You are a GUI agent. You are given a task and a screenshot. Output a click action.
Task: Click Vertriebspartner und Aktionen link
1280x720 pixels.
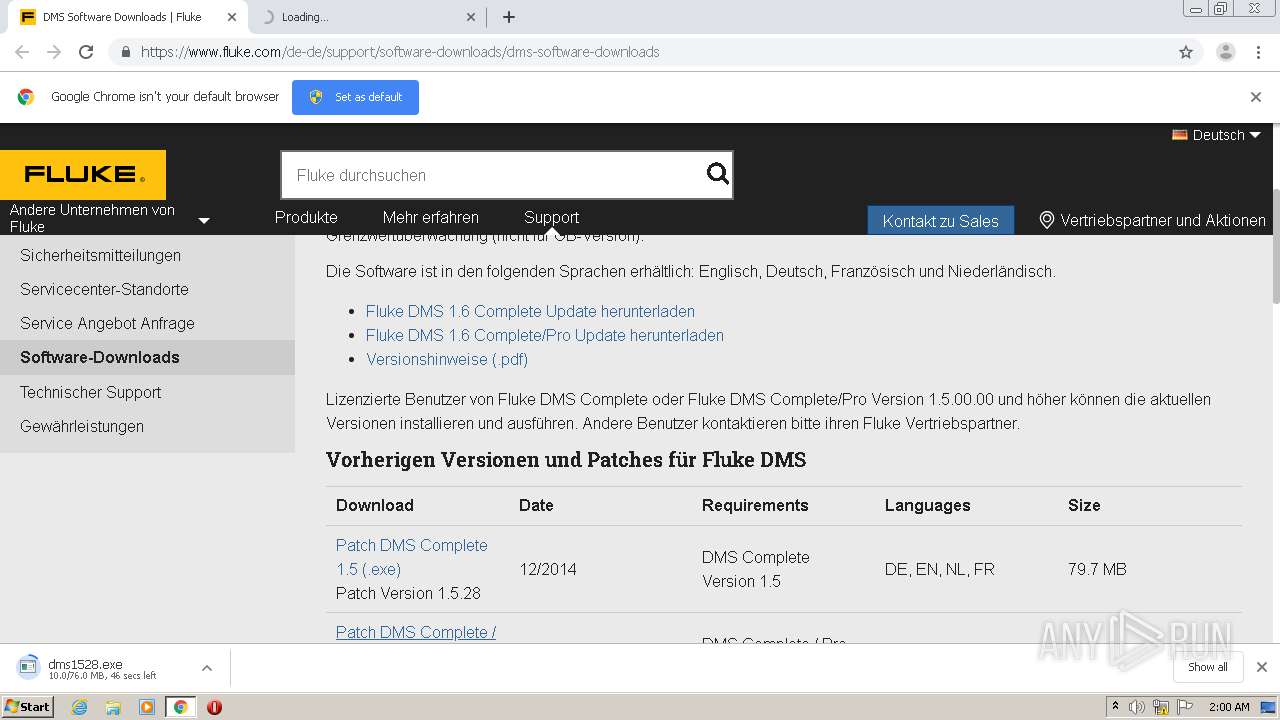[1163, 220]
